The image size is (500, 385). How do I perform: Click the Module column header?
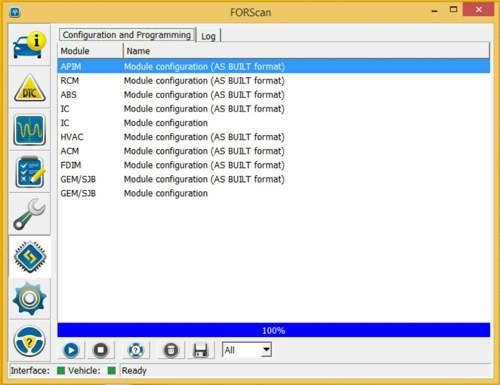(x=90, y=51)
